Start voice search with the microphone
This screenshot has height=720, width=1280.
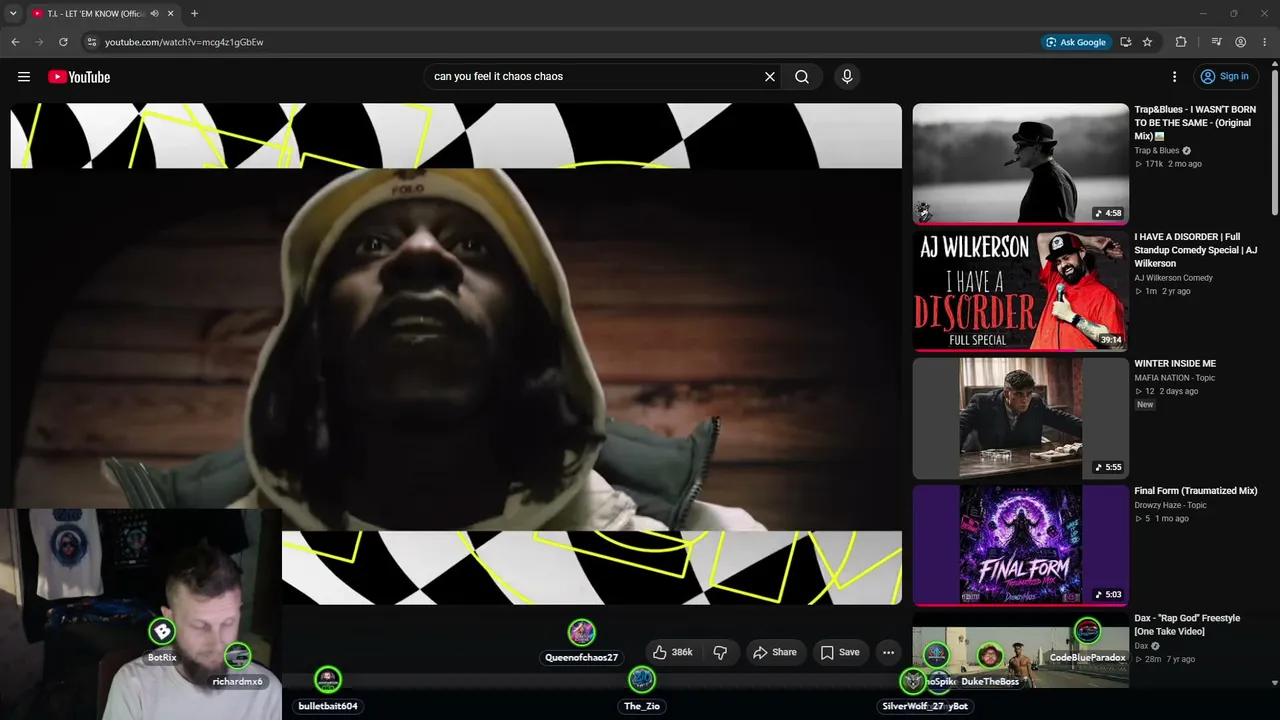(847, 77)
